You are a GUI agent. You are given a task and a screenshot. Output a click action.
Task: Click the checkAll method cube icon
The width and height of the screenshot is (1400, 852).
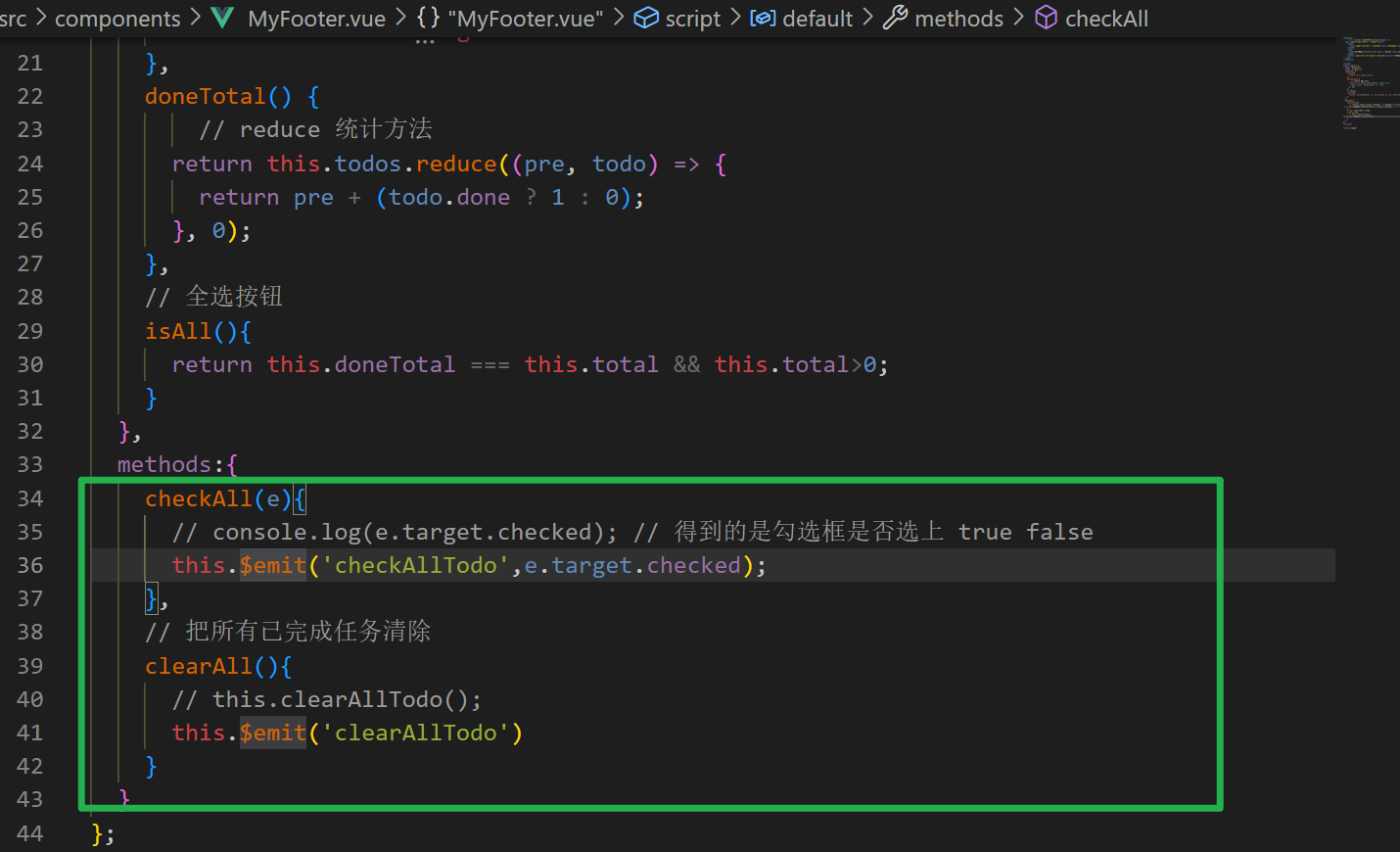1046,18
